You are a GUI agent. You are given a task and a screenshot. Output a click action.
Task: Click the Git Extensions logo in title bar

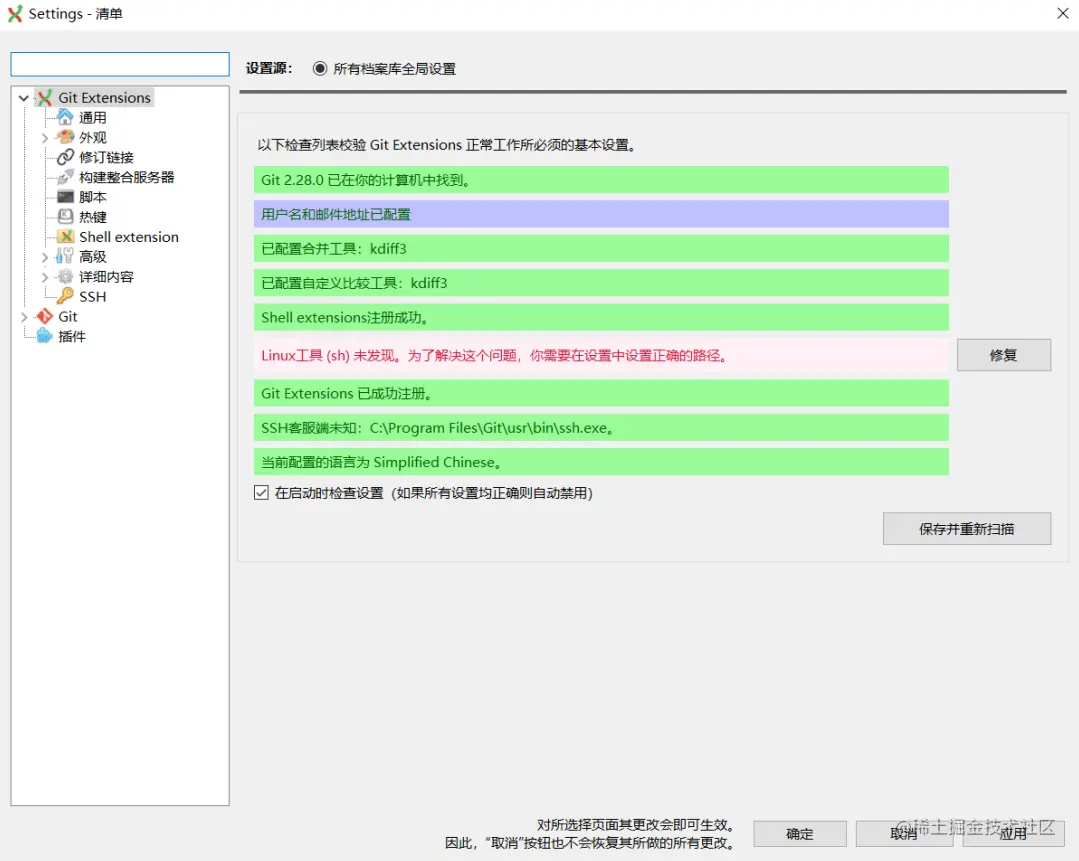coord(15,14)
